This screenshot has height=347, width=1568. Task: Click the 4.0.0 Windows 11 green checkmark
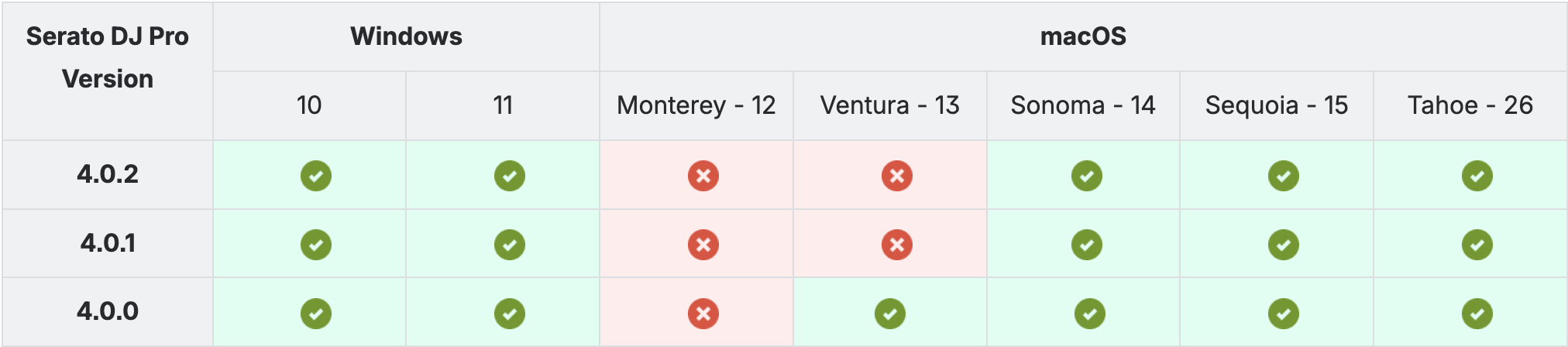(510, 314)
